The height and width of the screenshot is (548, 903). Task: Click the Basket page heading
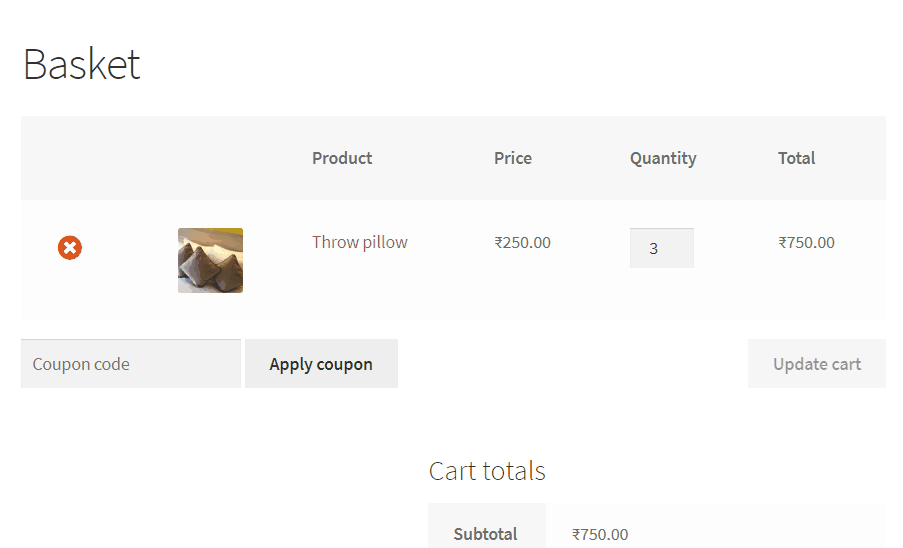coord(81,65)
